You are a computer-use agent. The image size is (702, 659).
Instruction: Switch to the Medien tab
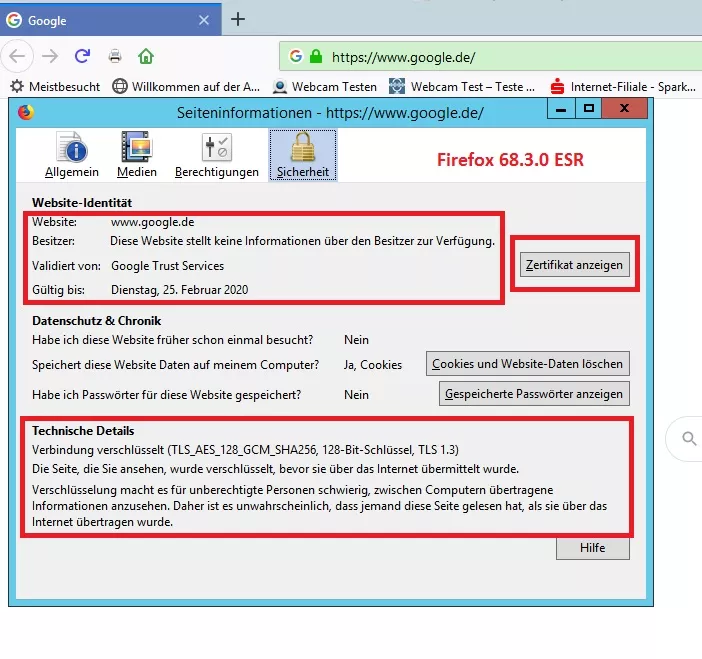(137, 155)
